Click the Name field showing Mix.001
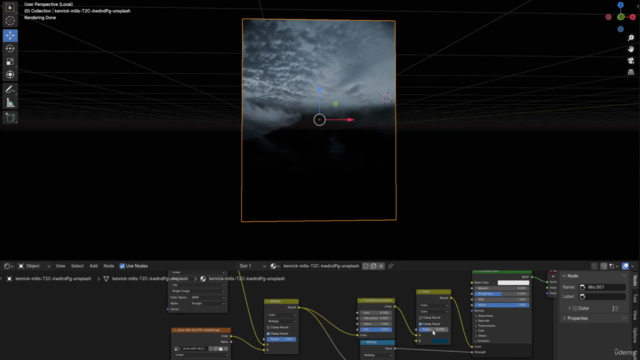The height and width of the screenshot is (360, 640). [602, 287]
